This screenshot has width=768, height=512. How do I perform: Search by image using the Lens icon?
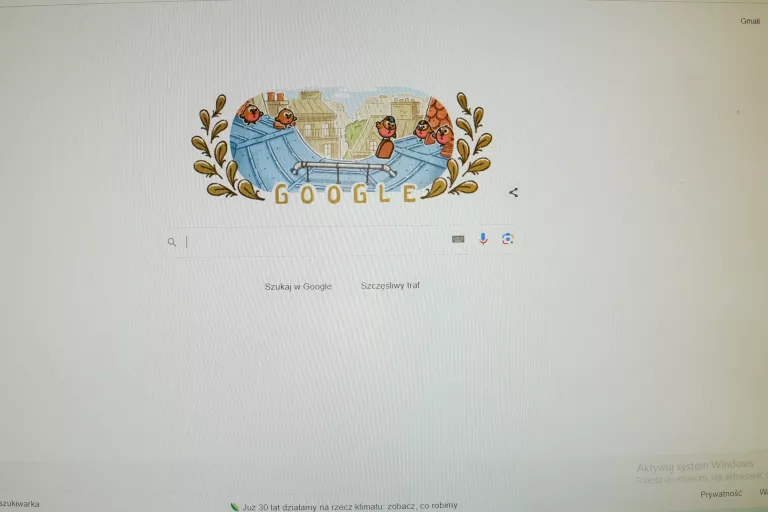coord(507,239)
